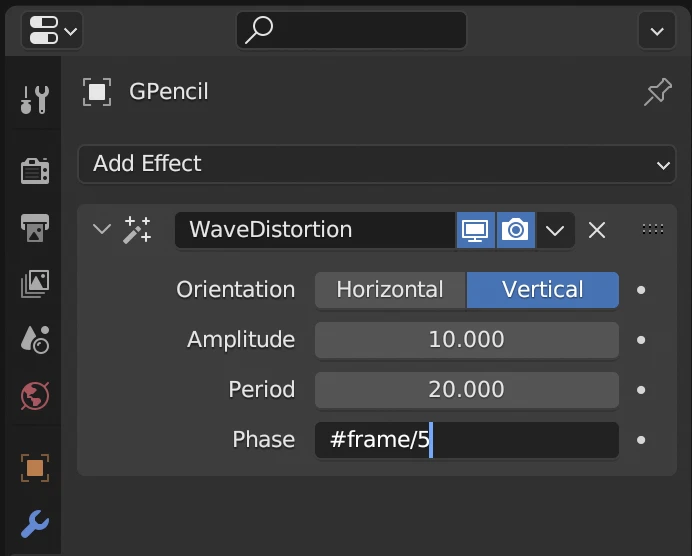Screen dimensions: 692x556
Task: Switch to Output properties tab icon
Action: point(35,227)
